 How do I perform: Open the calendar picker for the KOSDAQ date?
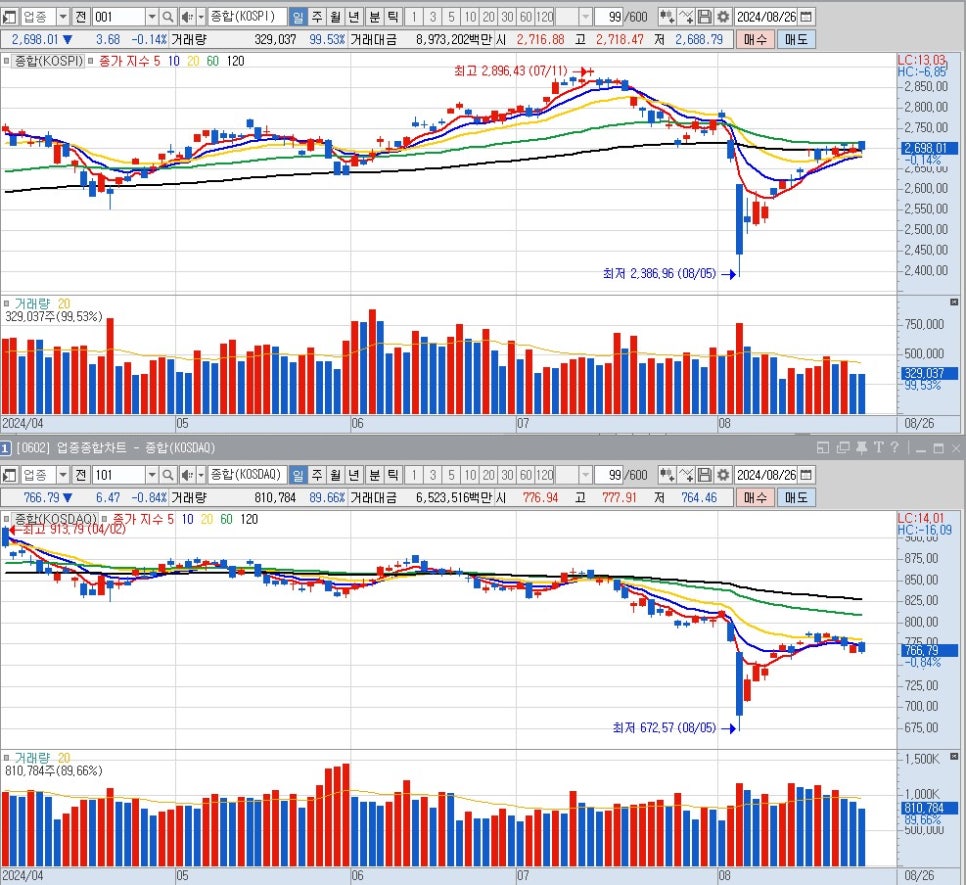click(x=805, y=475)
